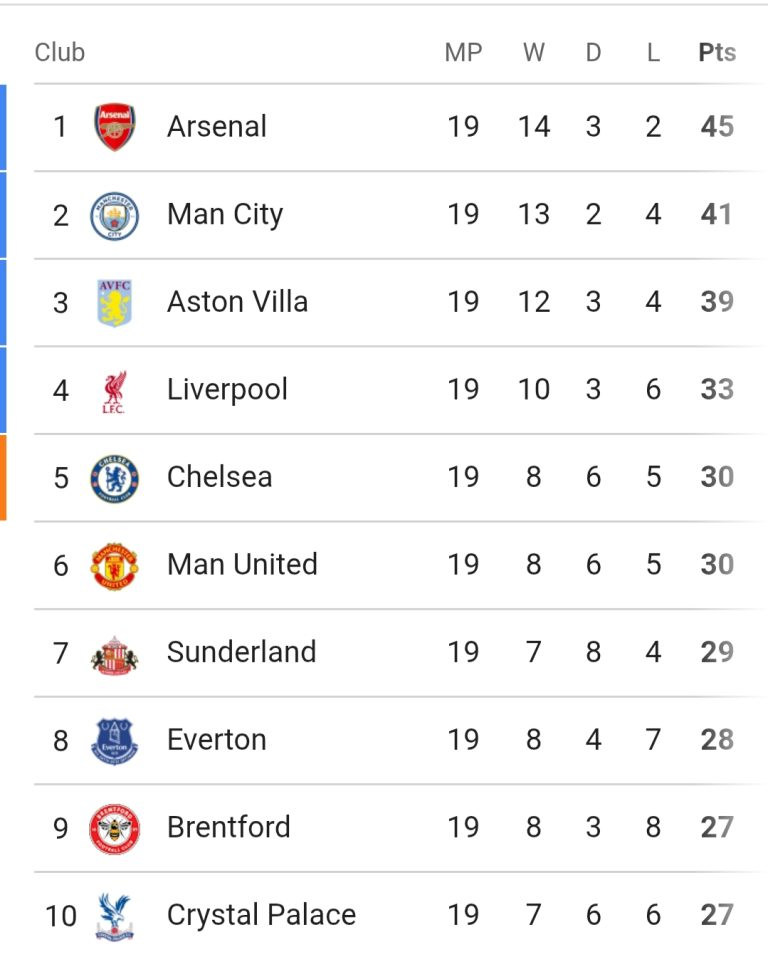The height and width of the screenshot is (957, 768).
Task: Click the Chelsea club badge
Action: (114, 477)
